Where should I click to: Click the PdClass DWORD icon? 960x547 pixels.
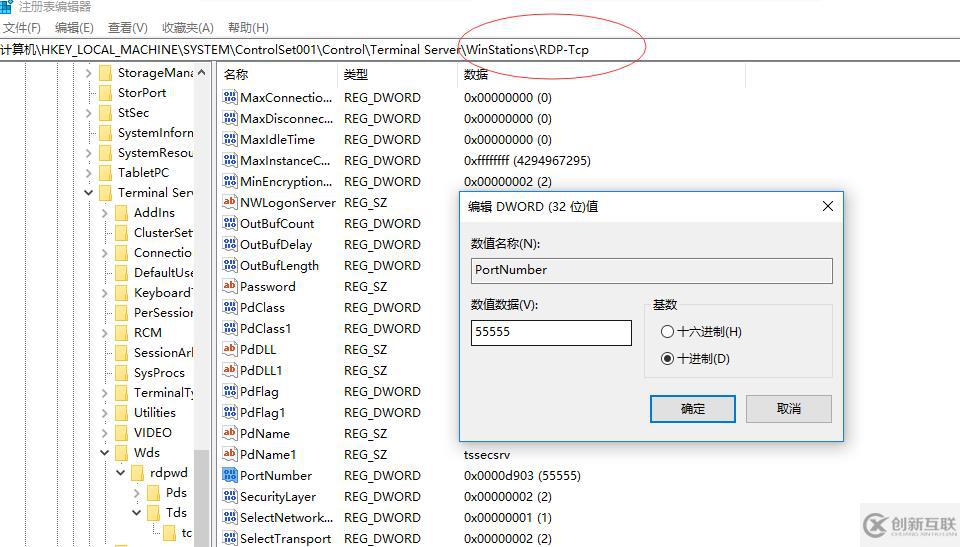[x=230, y=307]
